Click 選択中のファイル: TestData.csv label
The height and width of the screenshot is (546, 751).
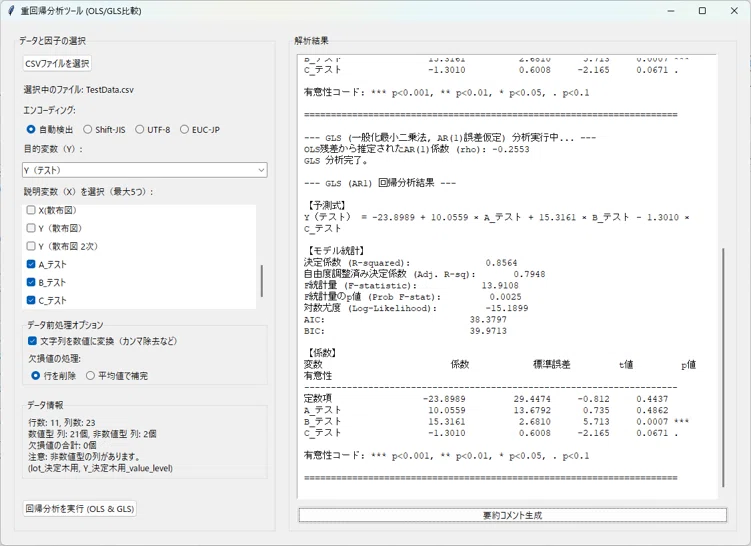79,90
